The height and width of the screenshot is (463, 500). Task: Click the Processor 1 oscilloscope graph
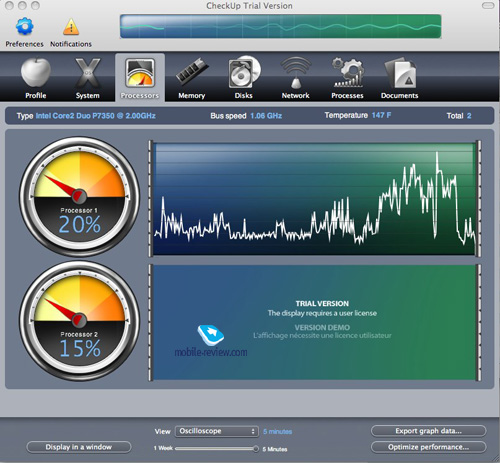click(x=315, y=199)
